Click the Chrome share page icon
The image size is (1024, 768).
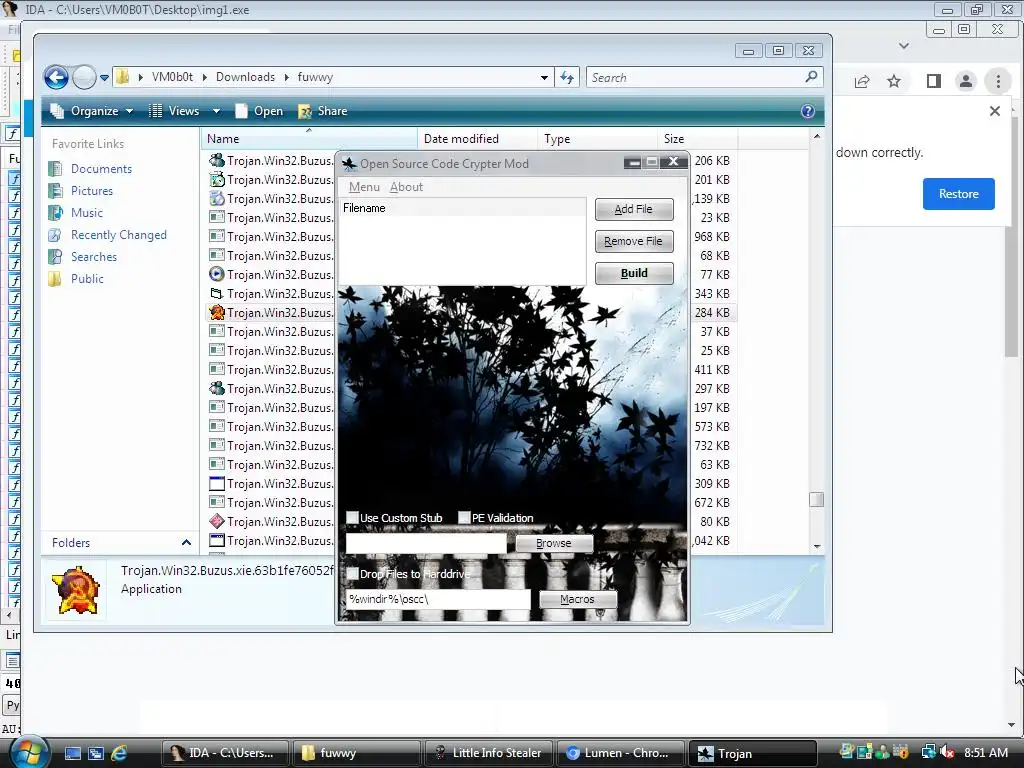862,81
